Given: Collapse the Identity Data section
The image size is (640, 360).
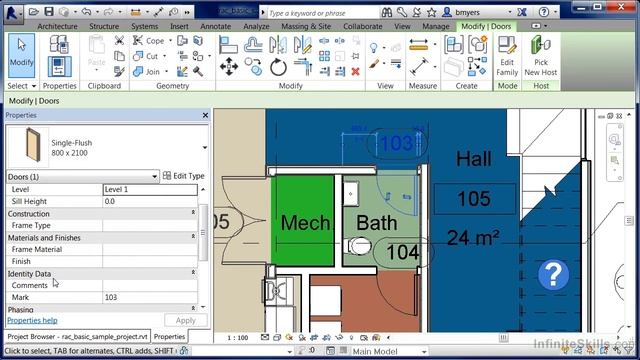Looking at the screenshot, I should click(193, 273).
